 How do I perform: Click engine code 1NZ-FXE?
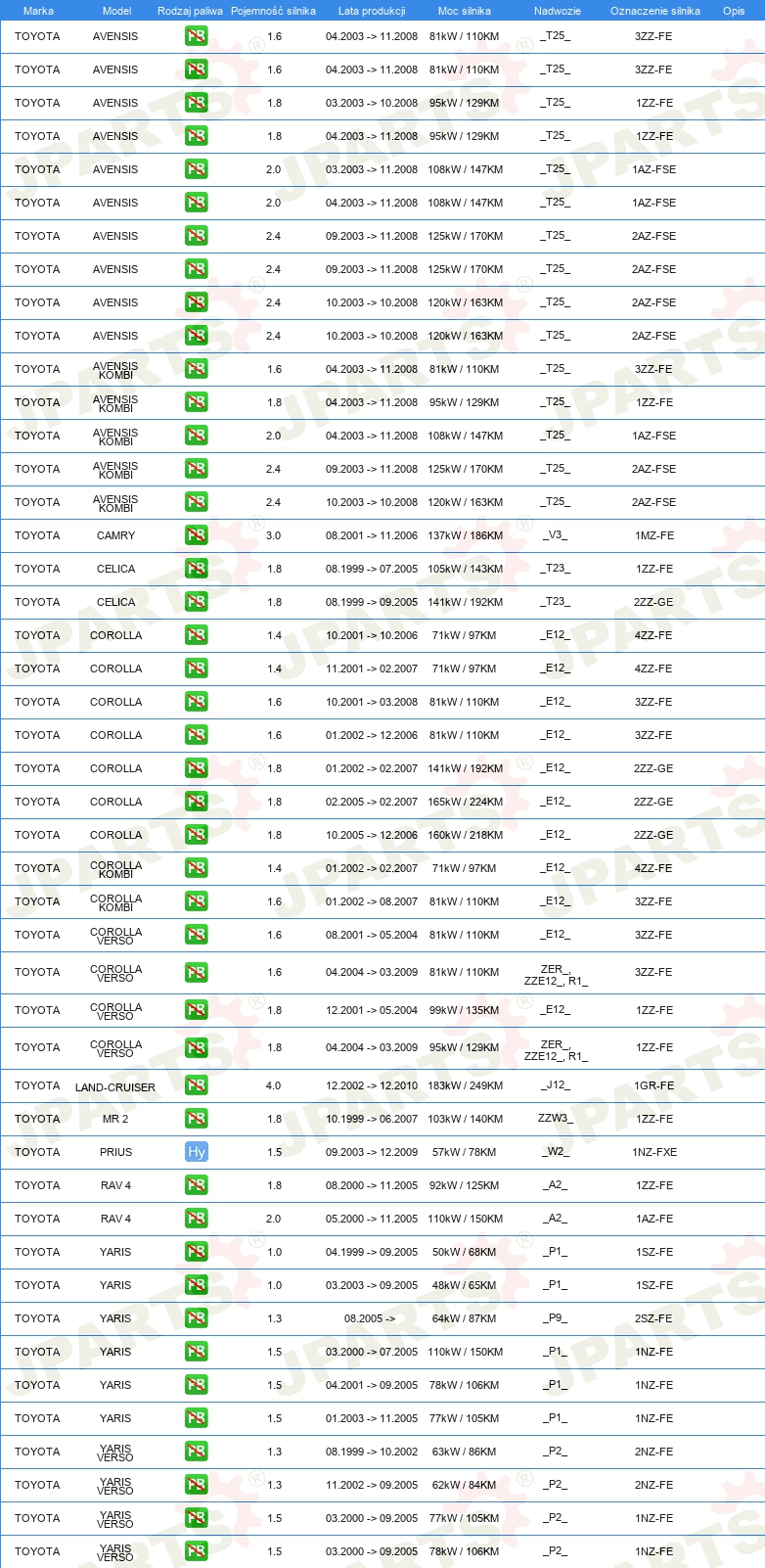654,1152
